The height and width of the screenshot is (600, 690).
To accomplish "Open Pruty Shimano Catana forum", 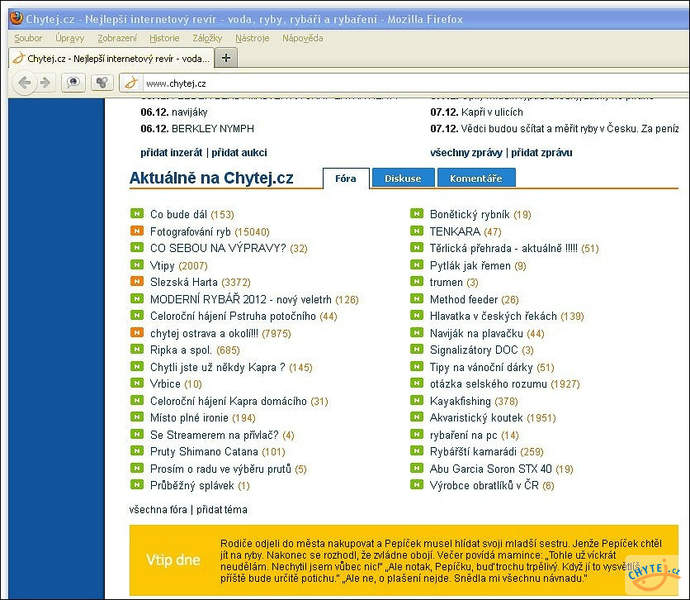I will tap(204, 452).
